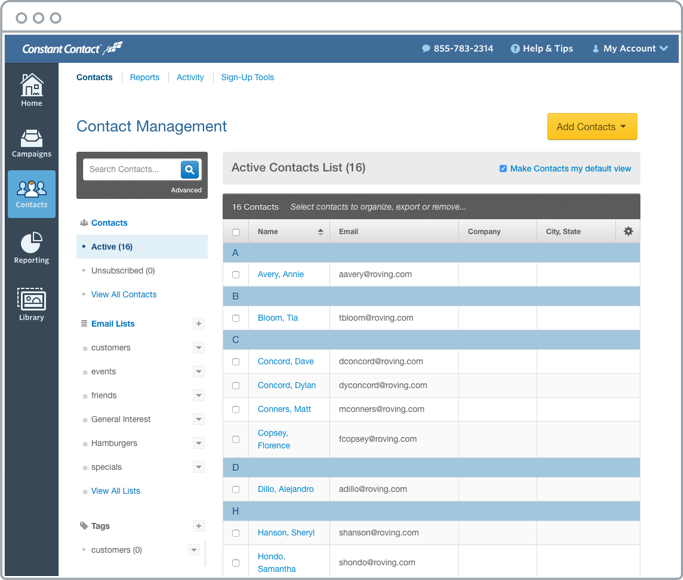Switch to the Reports tab
Screen dimensions: 683x580
(x=144, y=77)
